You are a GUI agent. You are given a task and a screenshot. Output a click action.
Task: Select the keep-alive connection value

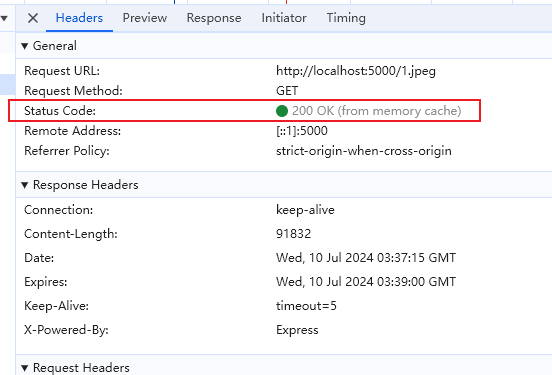tap(305, 210)
